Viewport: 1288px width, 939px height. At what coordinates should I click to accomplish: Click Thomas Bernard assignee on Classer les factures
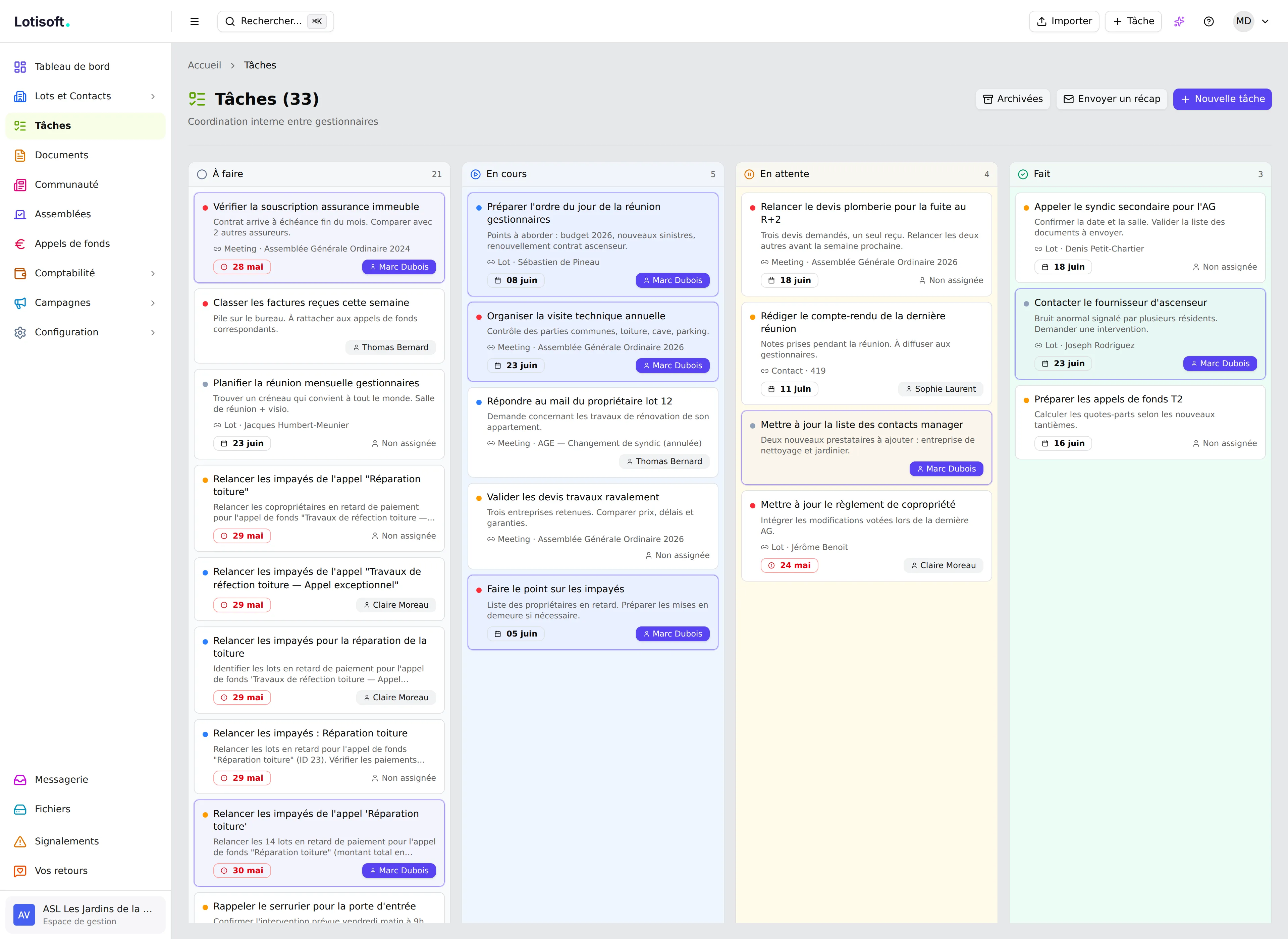pyautogui.click(x=390, y=347)
